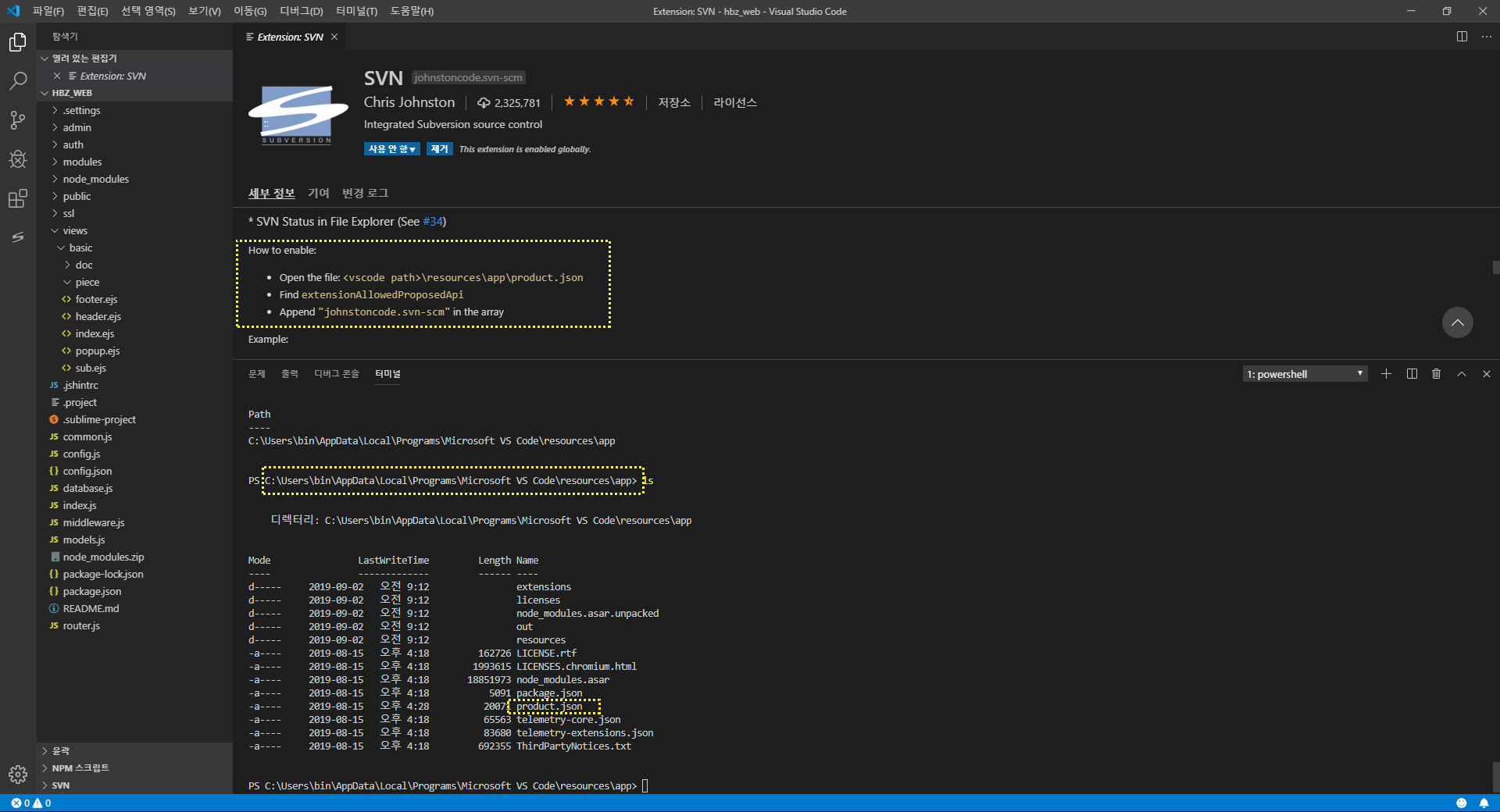Image resolution: width=1500 pixels, height=812 pixels.
Task: Click the install count 2,325,781
Action: pyautogui.click(x=509, y=103)
